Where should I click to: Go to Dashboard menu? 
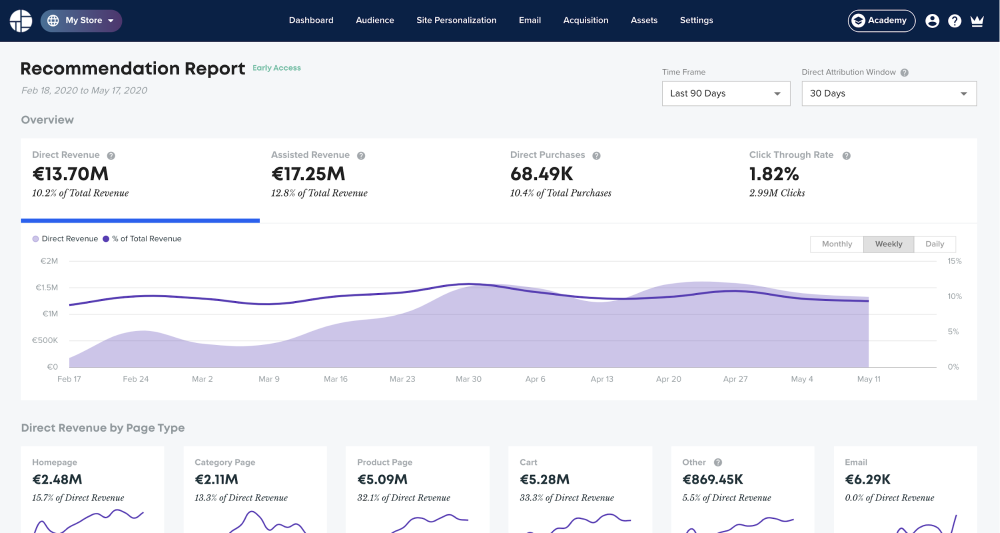pos(311,20)
